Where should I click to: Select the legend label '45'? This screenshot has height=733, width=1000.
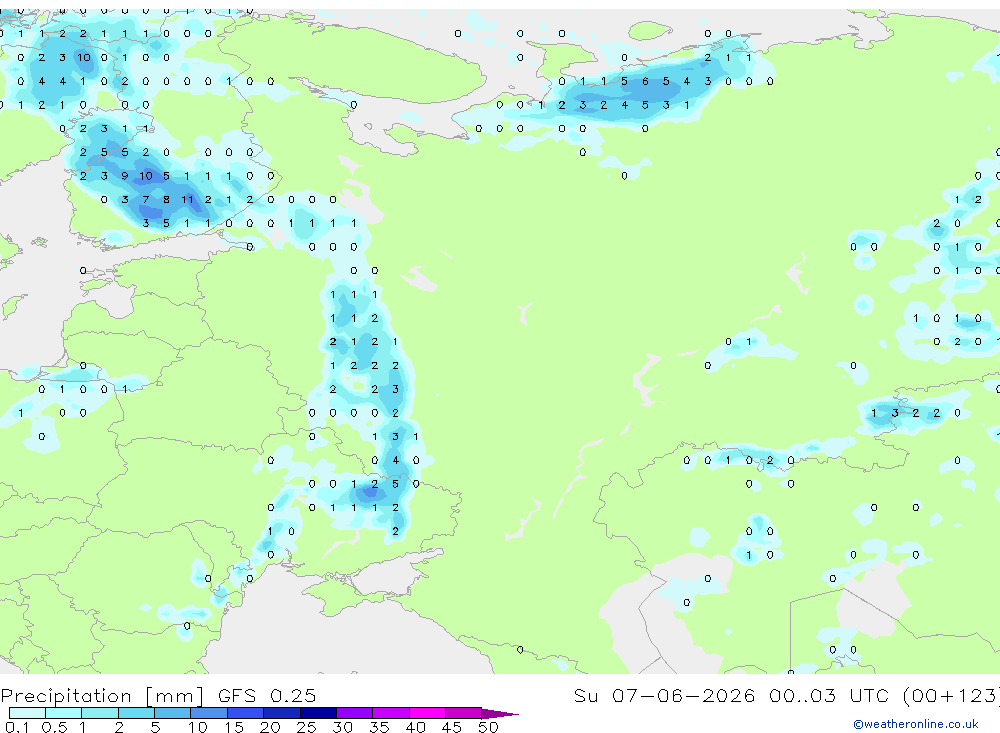[452, 727]
